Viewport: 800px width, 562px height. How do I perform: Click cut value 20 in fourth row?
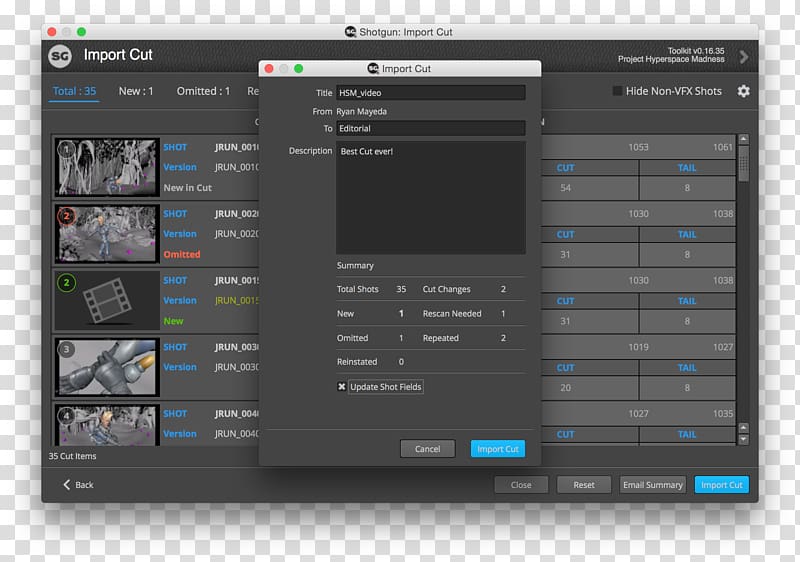[565, 388]
